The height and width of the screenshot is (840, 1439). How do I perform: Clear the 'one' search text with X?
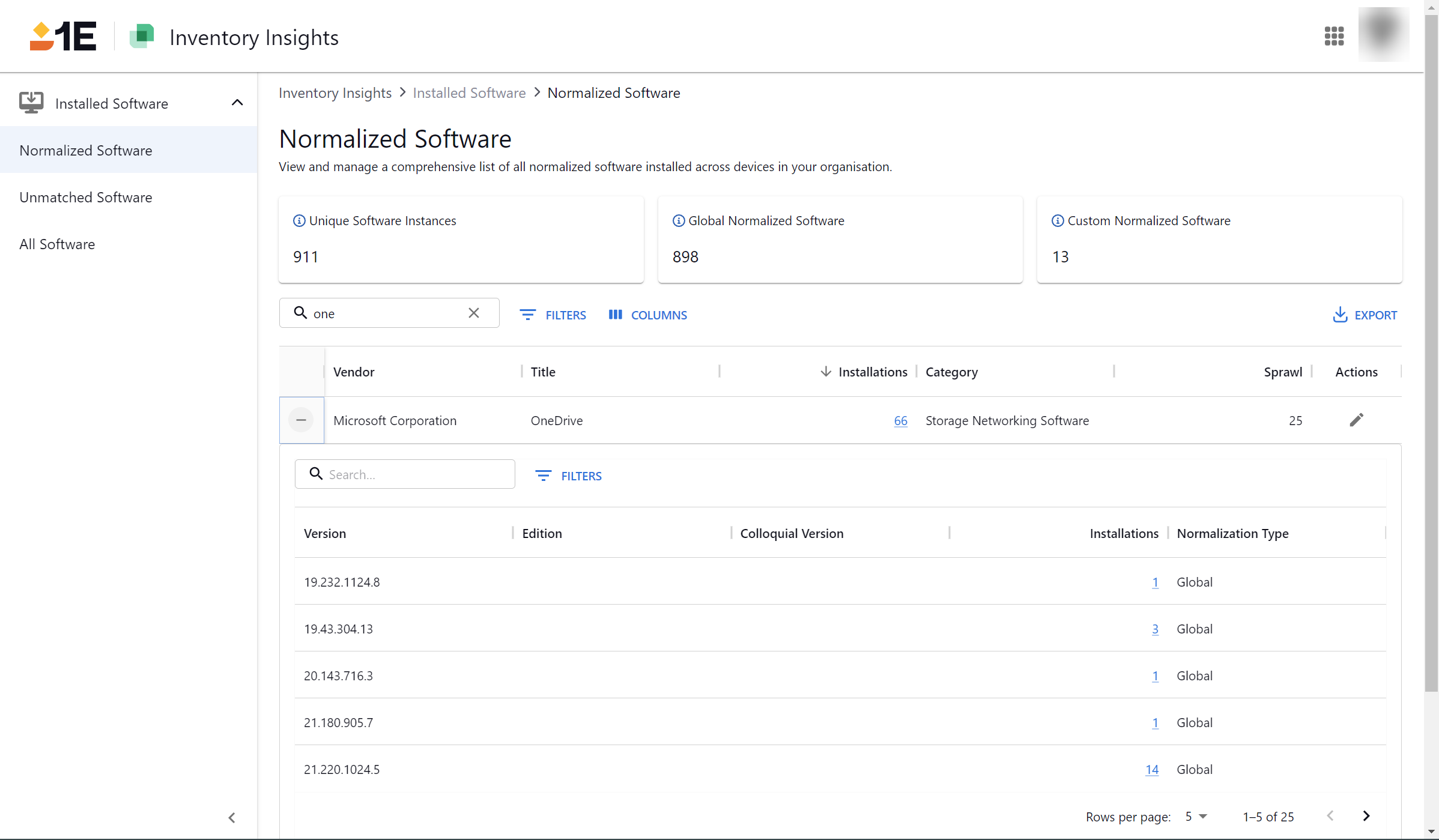(x=473, y=313)
